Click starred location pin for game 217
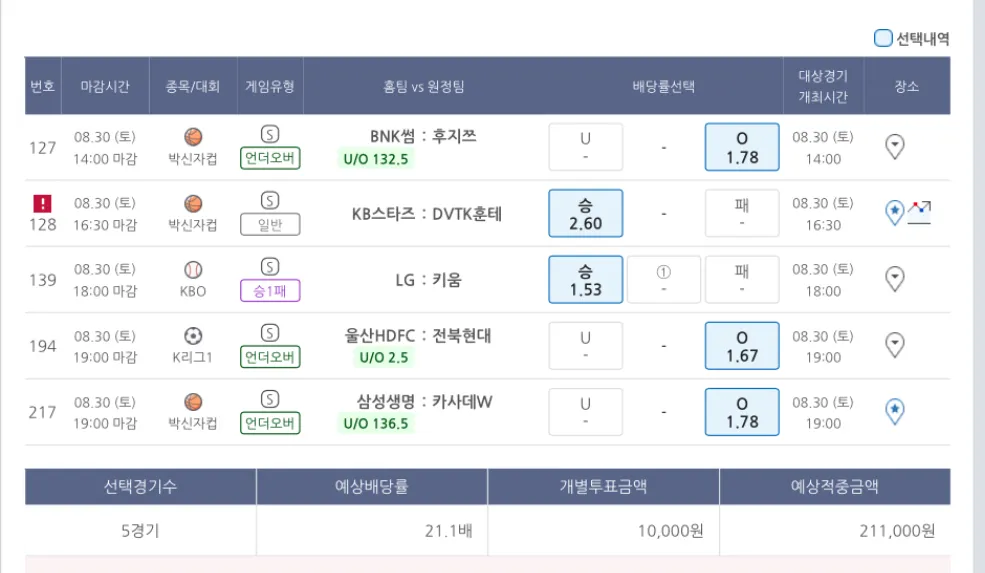Viewport: 985px width, 573px height. [895, 410]
